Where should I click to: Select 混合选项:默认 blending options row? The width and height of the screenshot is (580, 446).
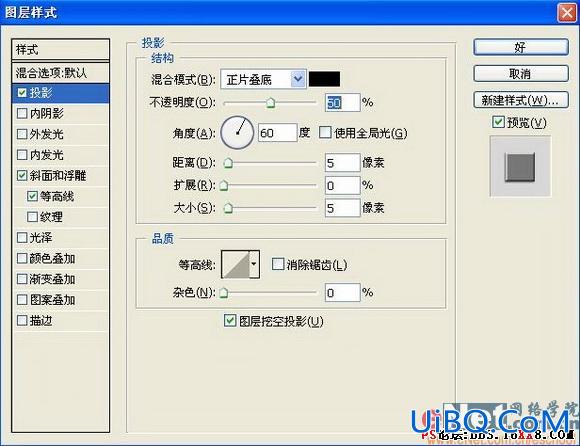click(61, 73)
